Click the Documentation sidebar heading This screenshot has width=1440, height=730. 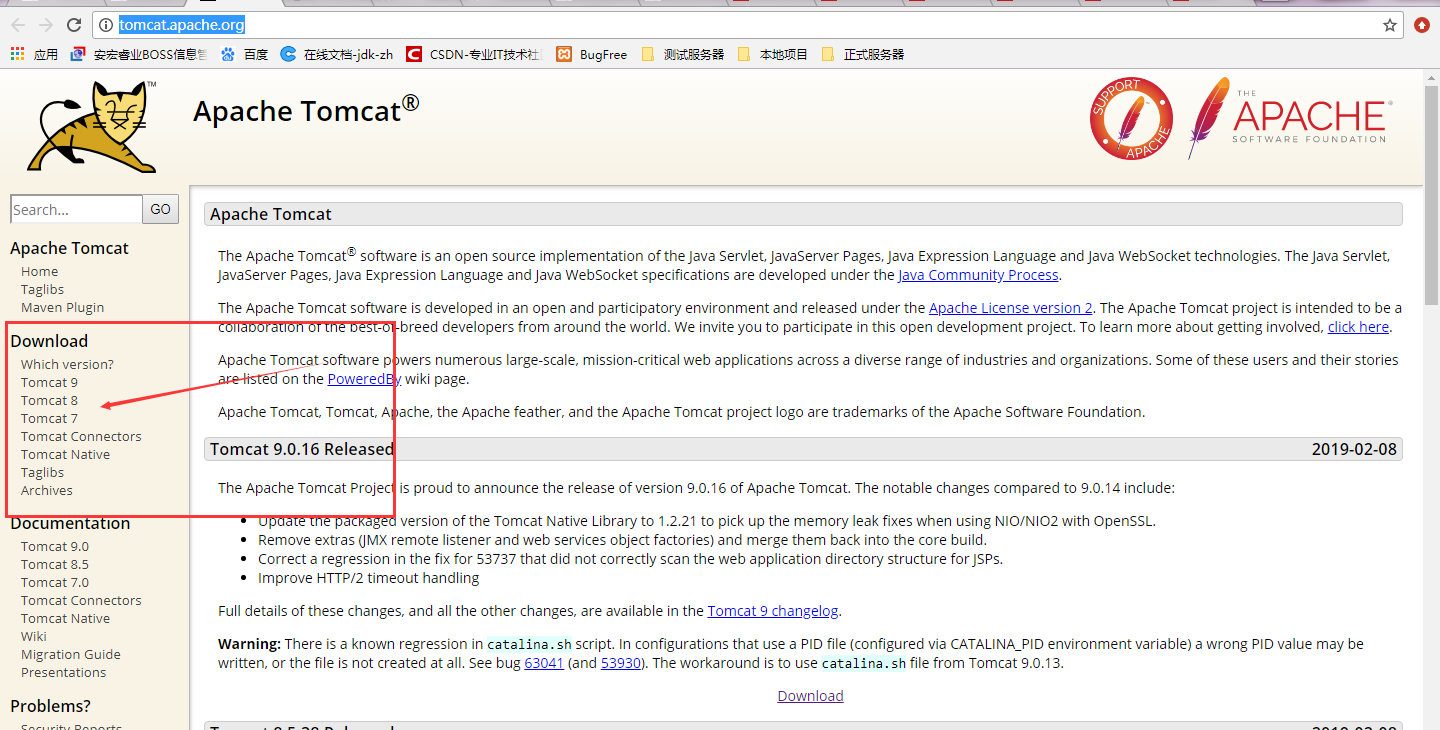tap(70, 523)
